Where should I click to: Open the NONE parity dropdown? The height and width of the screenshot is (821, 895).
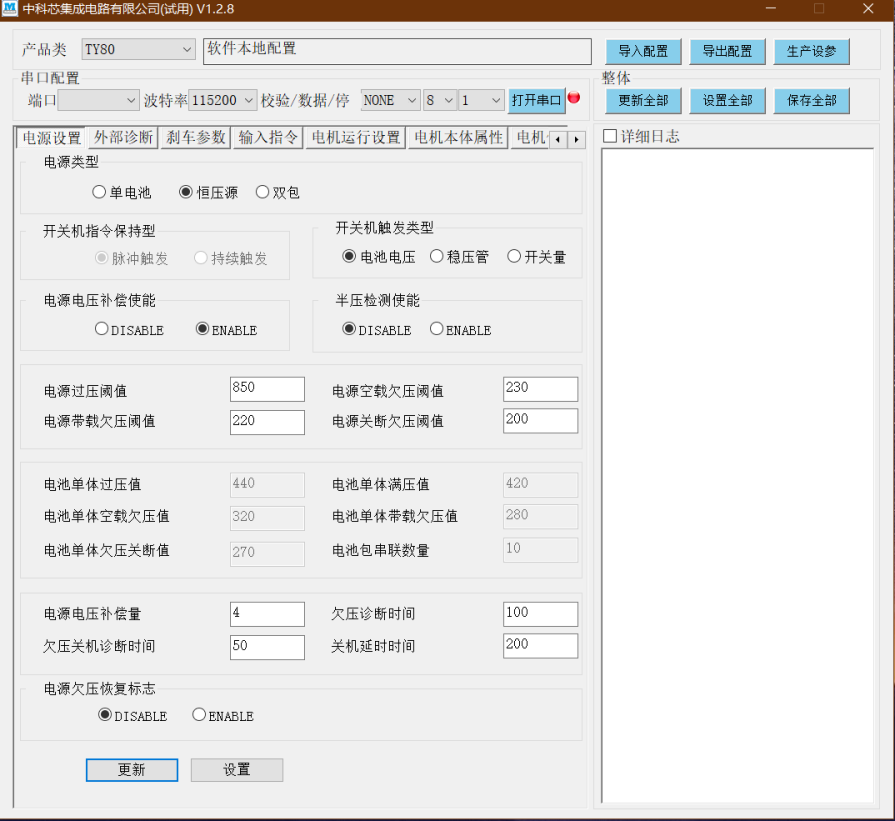(391, 100)
